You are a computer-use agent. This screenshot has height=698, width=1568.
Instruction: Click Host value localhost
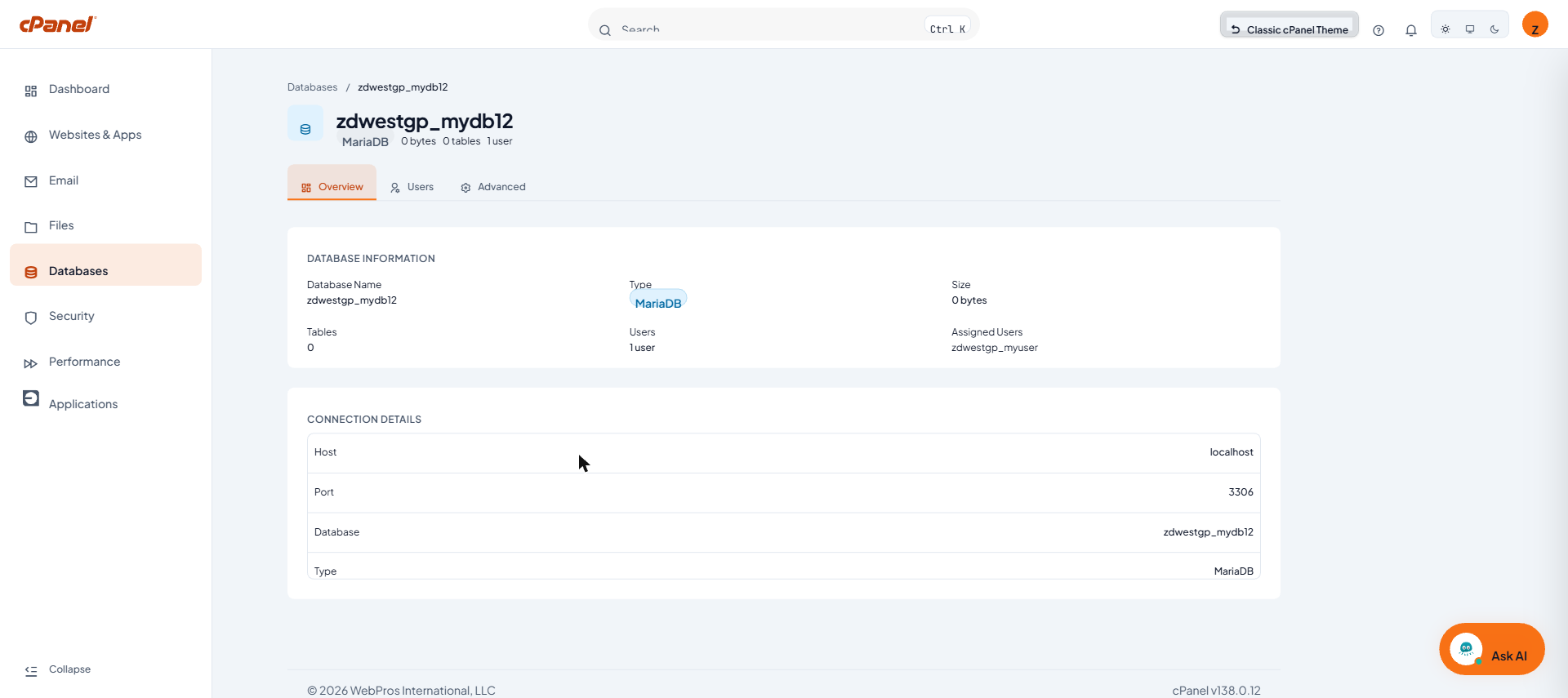(x=1231, y=452)
